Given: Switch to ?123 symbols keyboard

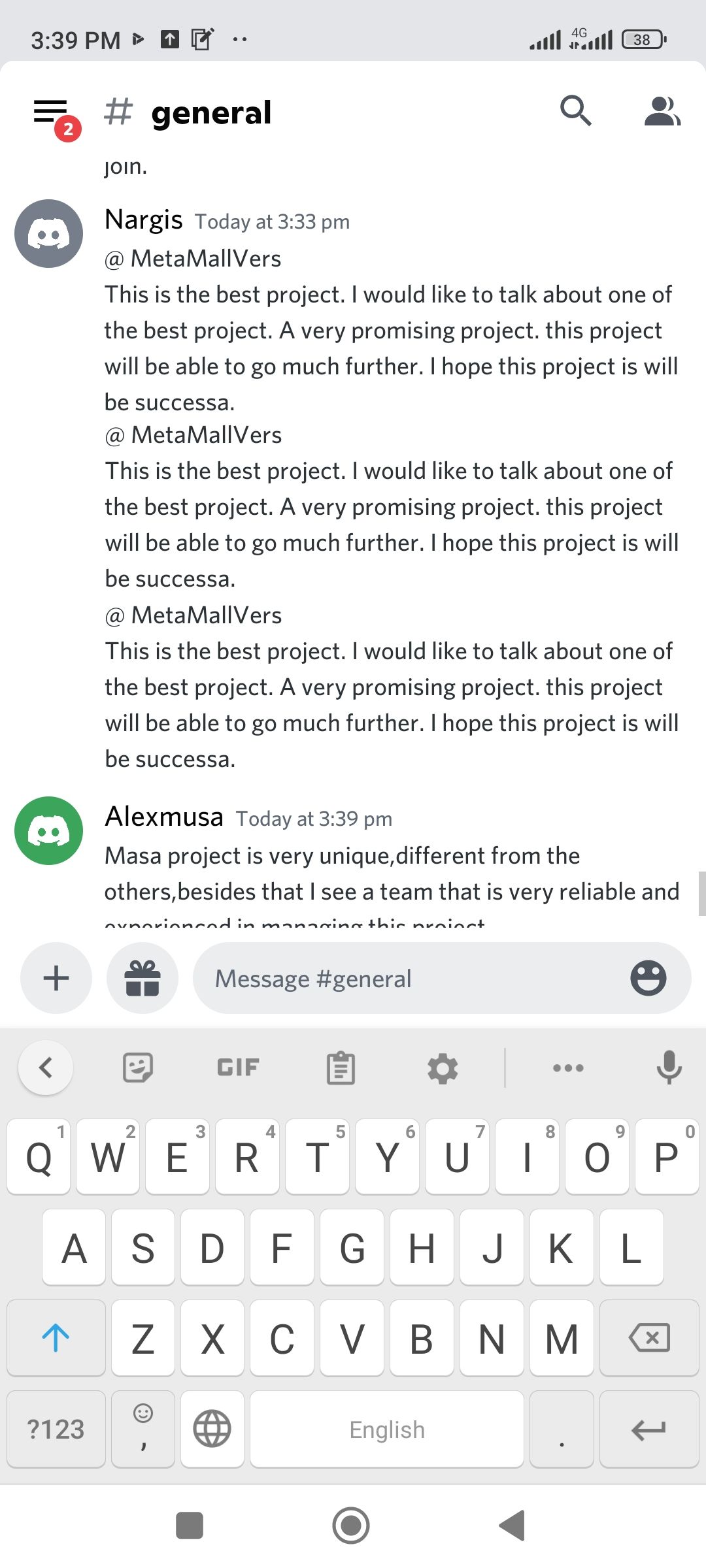Looking at the screenshot, I should click(56, 1429).
